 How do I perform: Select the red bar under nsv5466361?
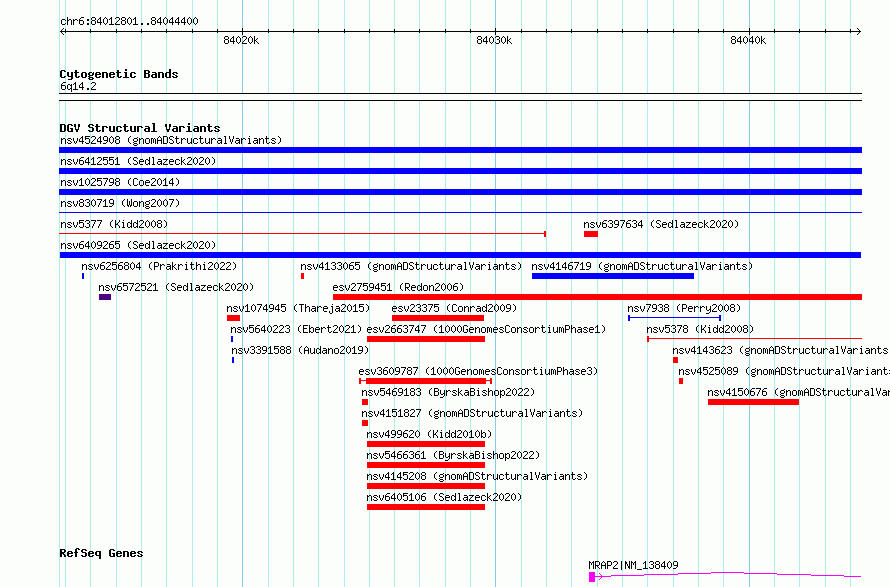[426, 465]
